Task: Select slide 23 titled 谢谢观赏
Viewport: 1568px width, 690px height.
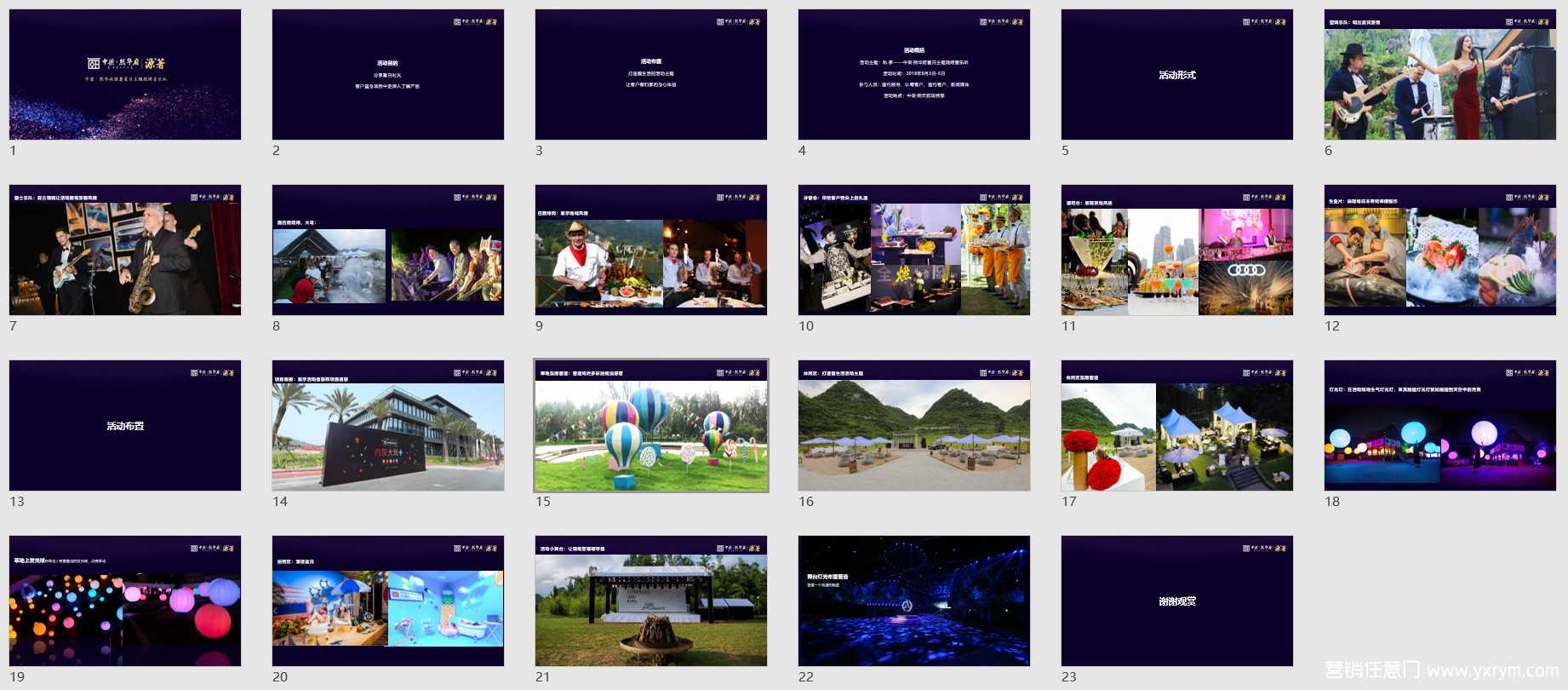Action: [1177, 601]
